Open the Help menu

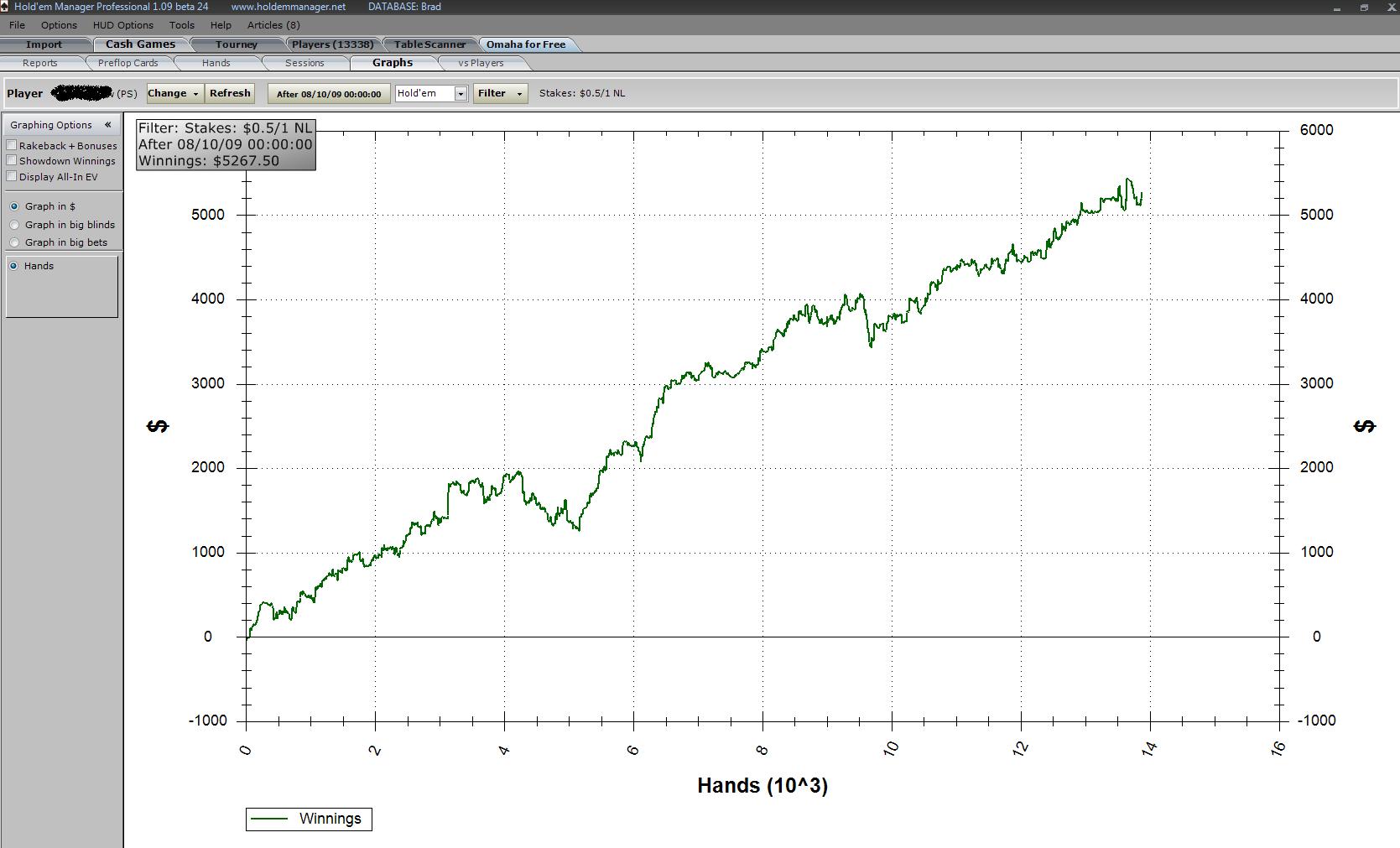point(221,25)
